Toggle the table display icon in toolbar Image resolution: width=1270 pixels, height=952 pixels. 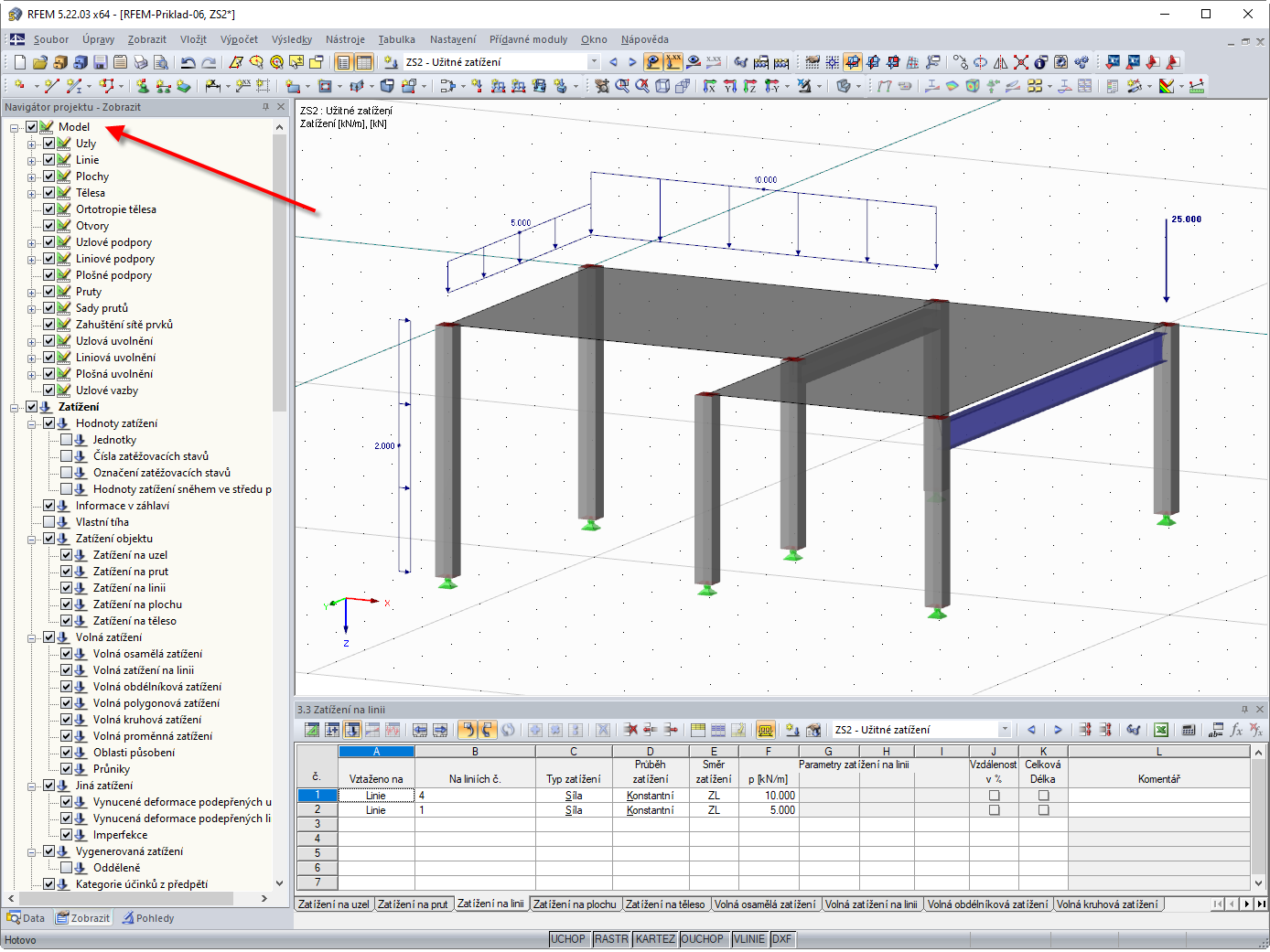pyautogui.click(x=364, y=62)
